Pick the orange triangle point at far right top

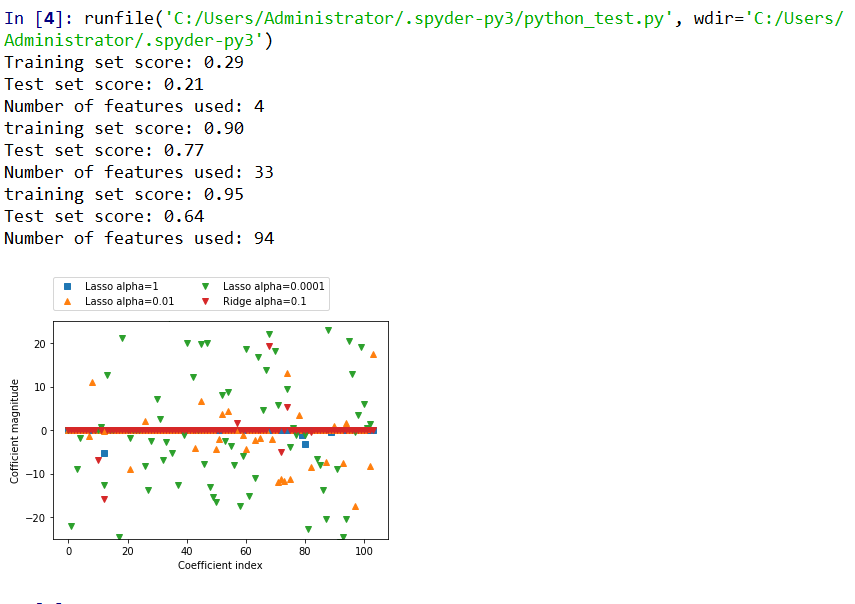coord(373,354)
